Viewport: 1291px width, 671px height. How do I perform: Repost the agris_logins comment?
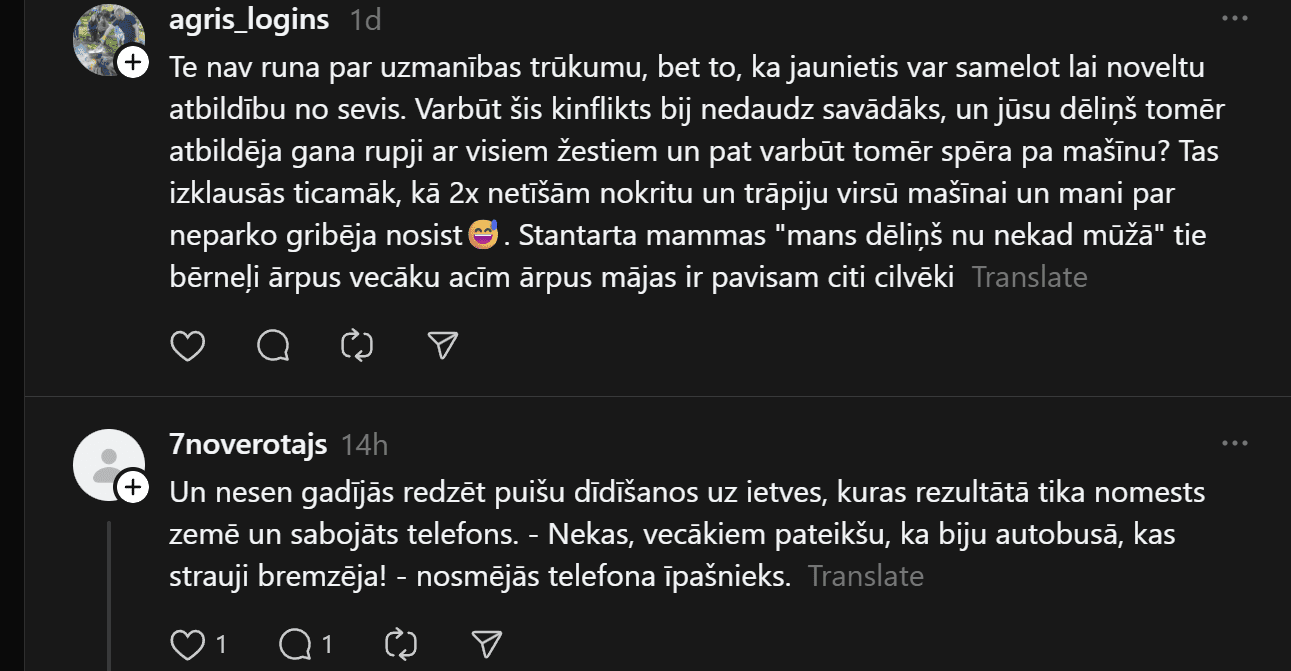click(357, 345)
